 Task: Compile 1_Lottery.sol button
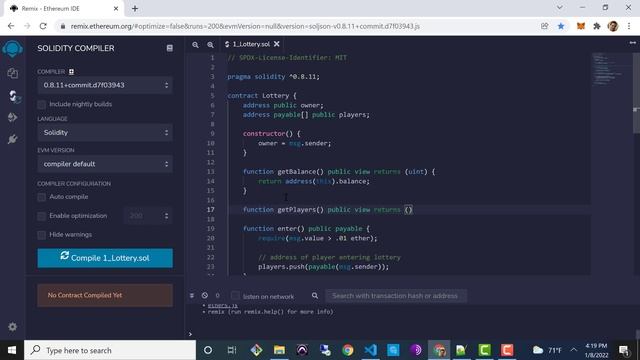pyautogui.click(x=105, y=258)
